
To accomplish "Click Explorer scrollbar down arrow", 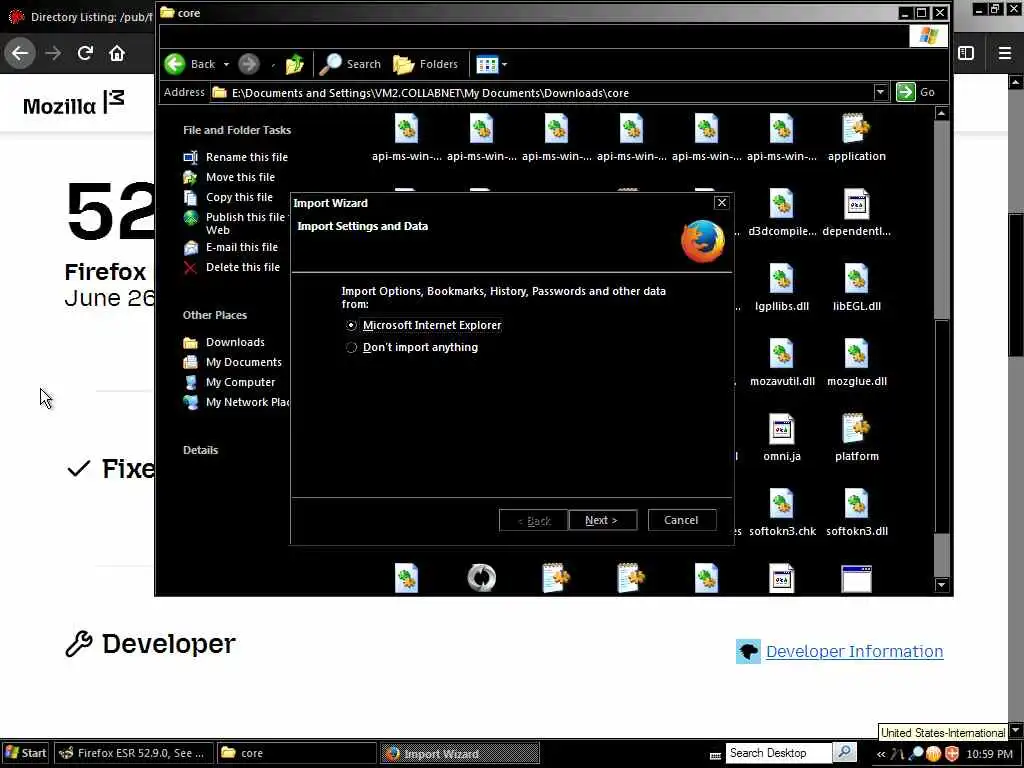I will tap(941, 585).
